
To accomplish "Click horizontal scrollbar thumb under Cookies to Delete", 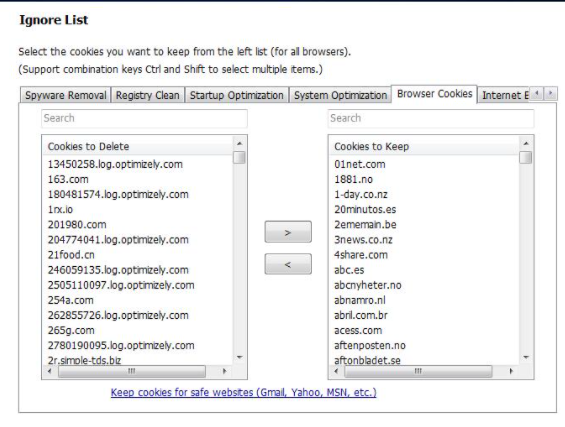I will click(x=132, y=371).
